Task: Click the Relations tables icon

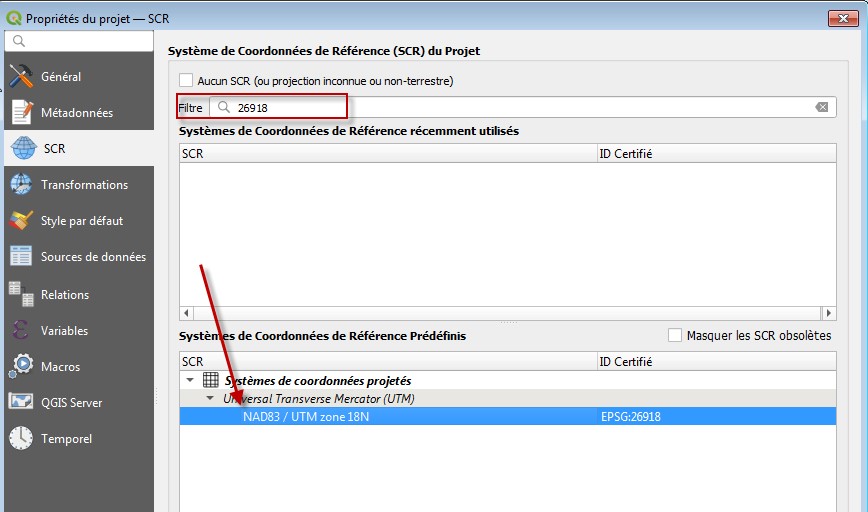Action: coord(22,294)
